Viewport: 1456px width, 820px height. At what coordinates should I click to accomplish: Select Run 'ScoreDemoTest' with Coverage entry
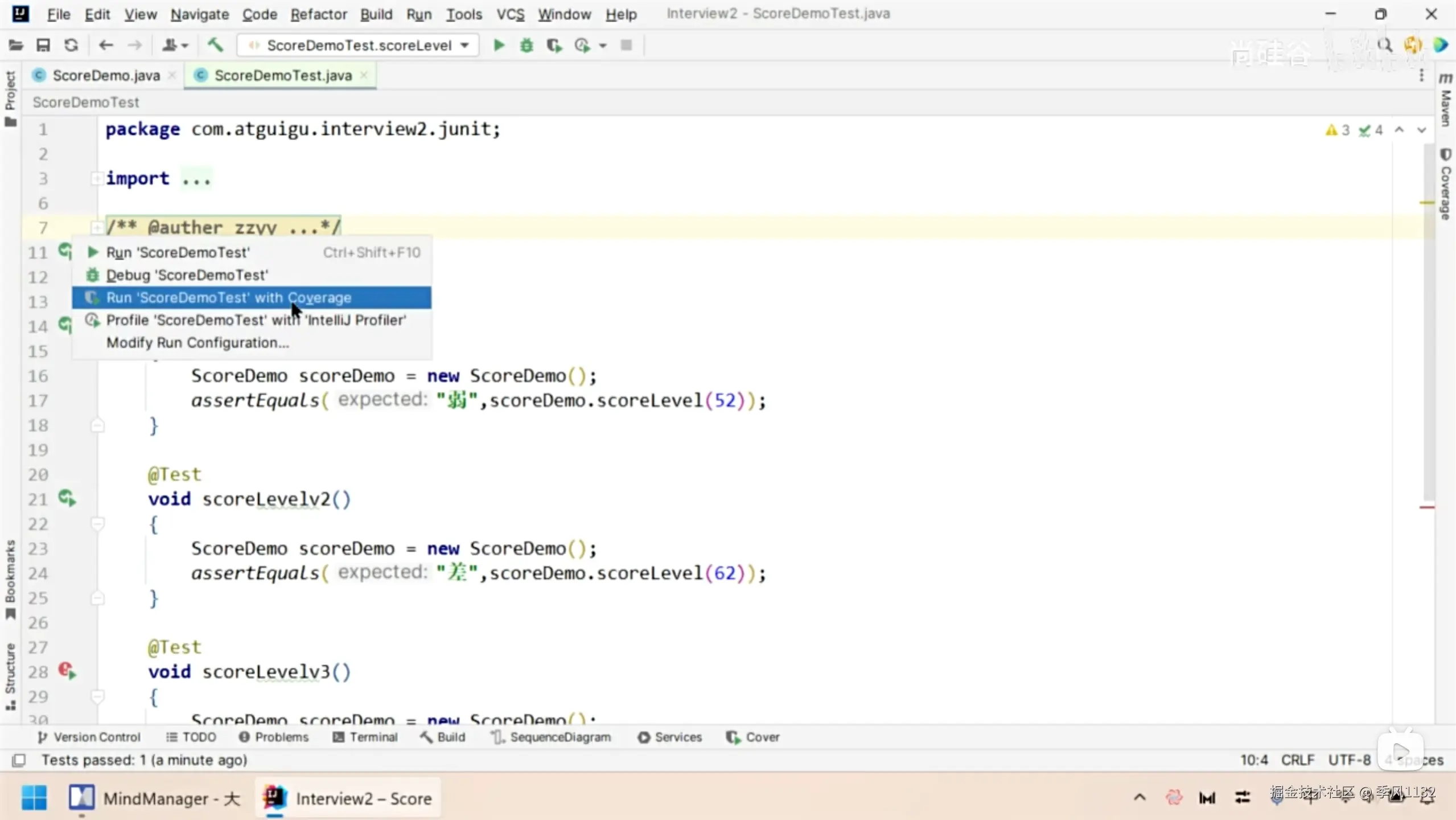[229, 298]
